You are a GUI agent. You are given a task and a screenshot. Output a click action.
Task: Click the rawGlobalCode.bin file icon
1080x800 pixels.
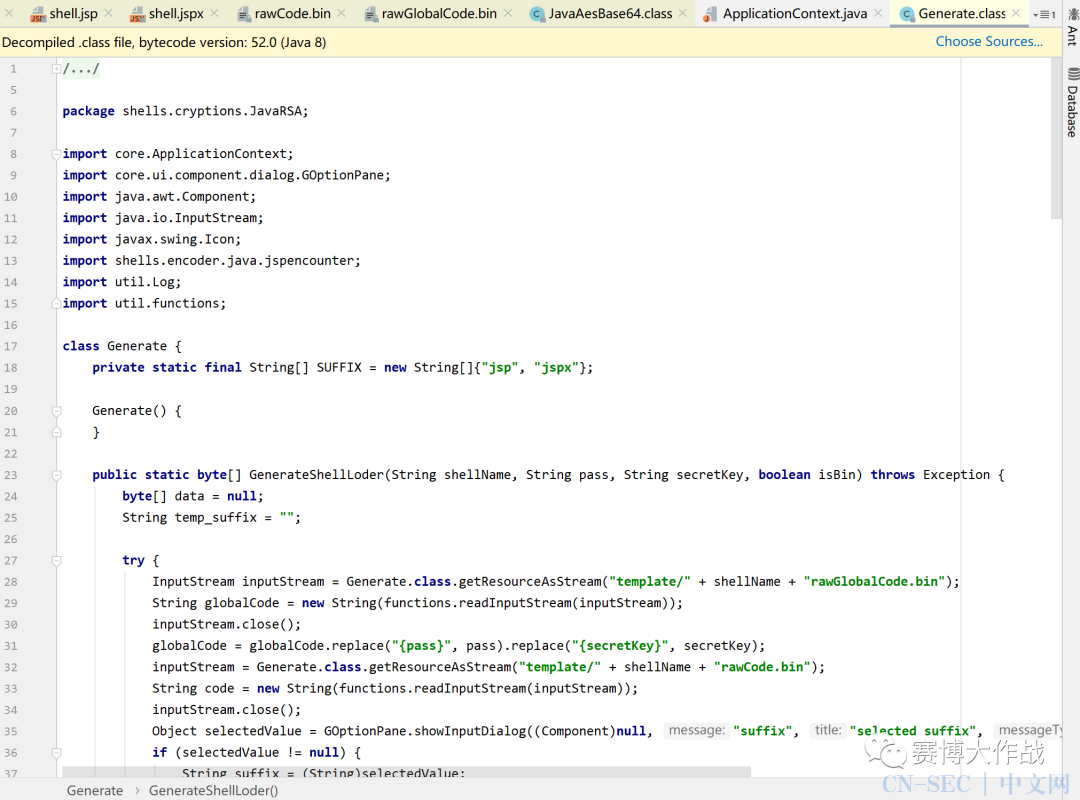371,14
